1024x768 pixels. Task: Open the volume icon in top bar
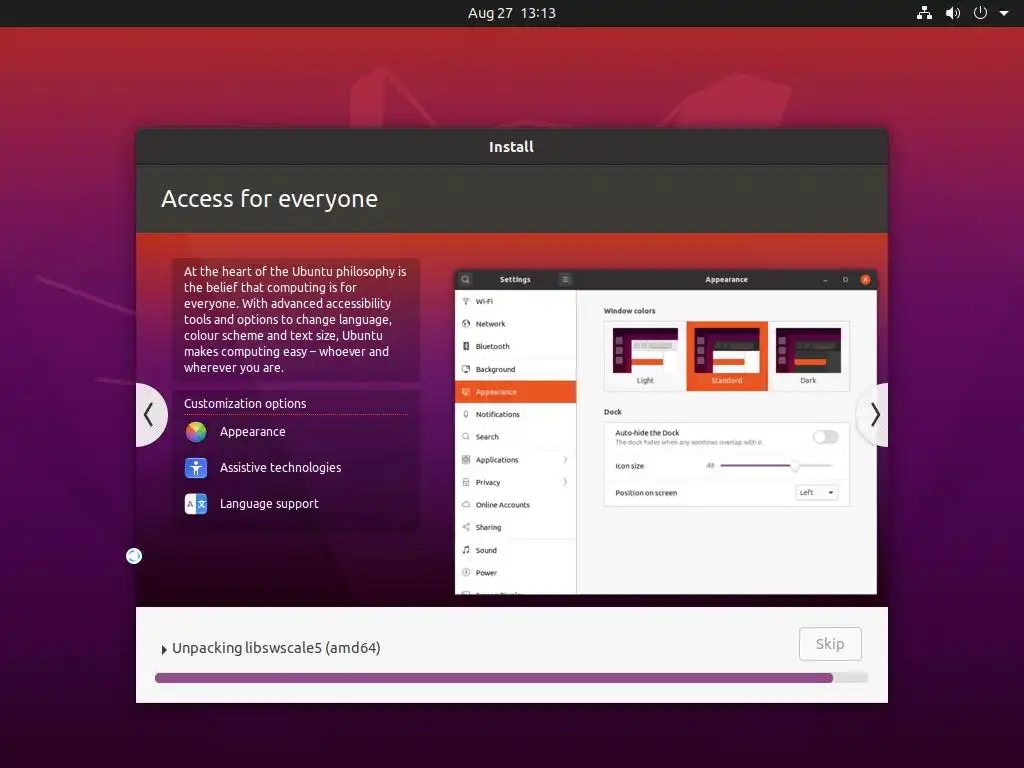point(953,13)
